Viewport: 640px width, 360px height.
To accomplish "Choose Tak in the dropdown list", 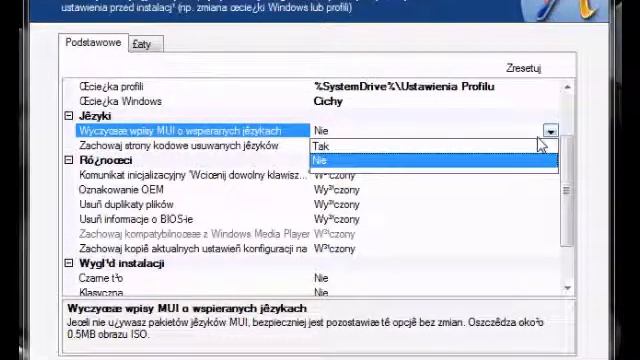I will click(433, 146).
